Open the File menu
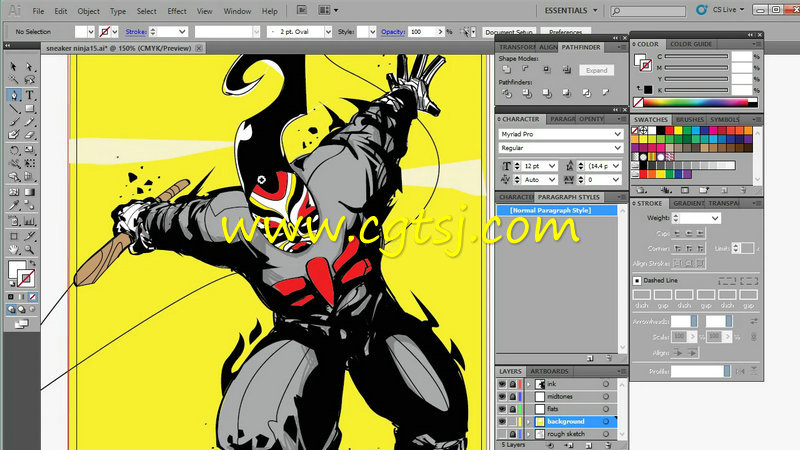 click(x=38, y=11)
